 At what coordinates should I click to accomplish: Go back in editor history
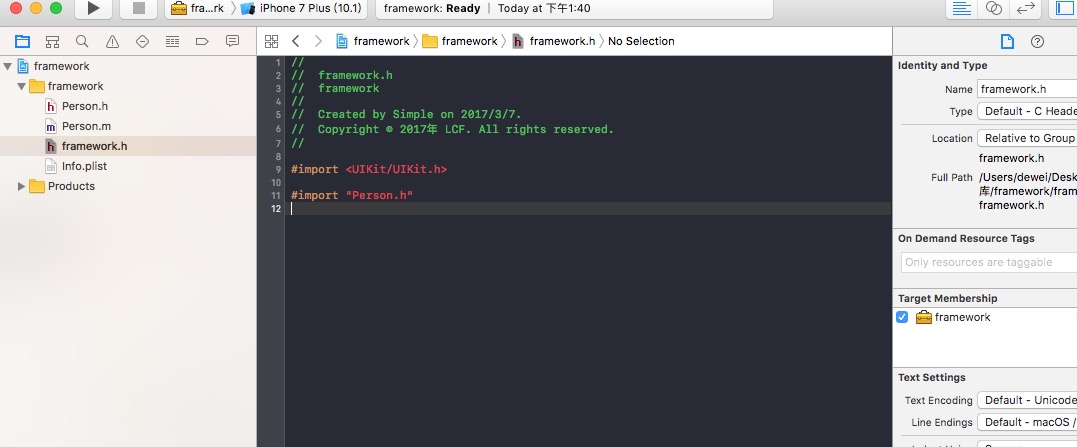pyautogui.click(x=295, y=41)
